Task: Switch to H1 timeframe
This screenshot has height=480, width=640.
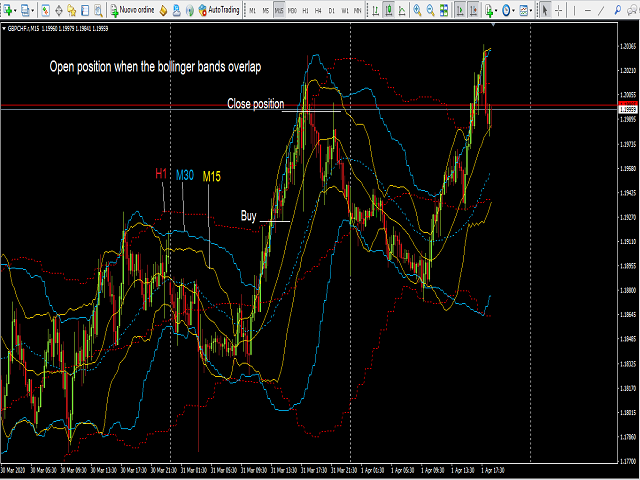Action: point(305,11)
